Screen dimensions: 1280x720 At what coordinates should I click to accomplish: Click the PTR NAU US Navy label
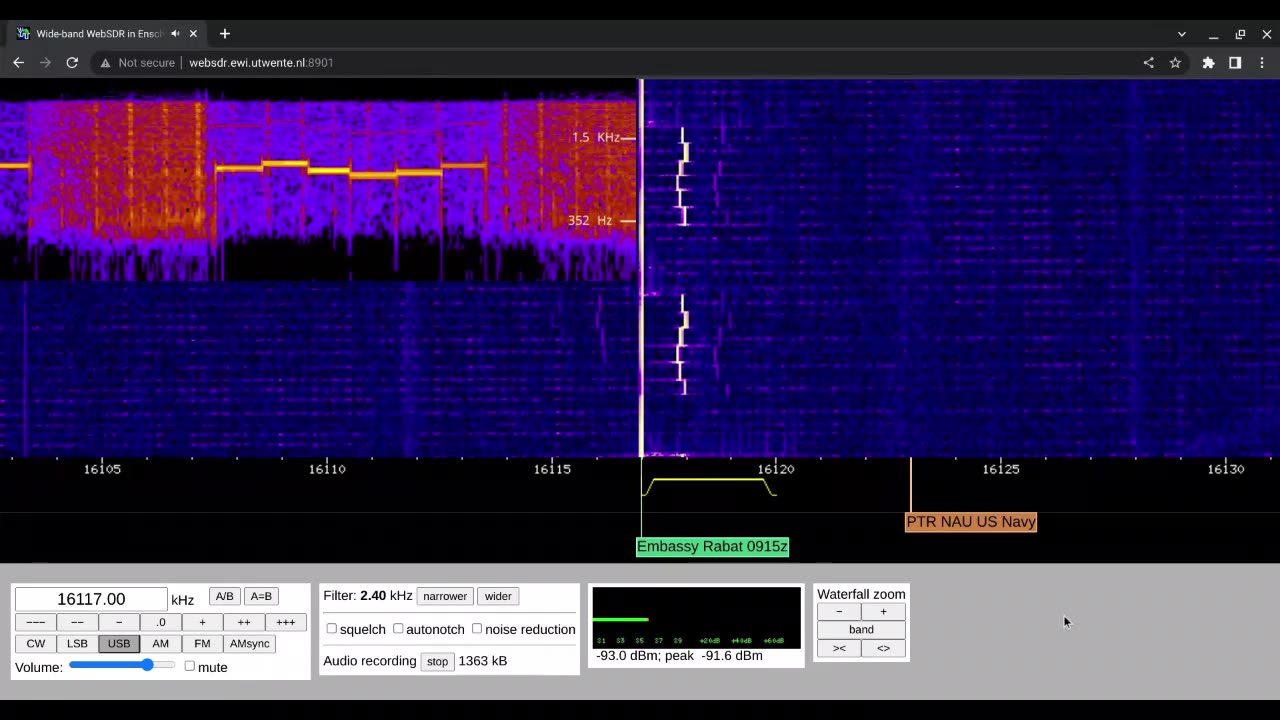[970, 522]
